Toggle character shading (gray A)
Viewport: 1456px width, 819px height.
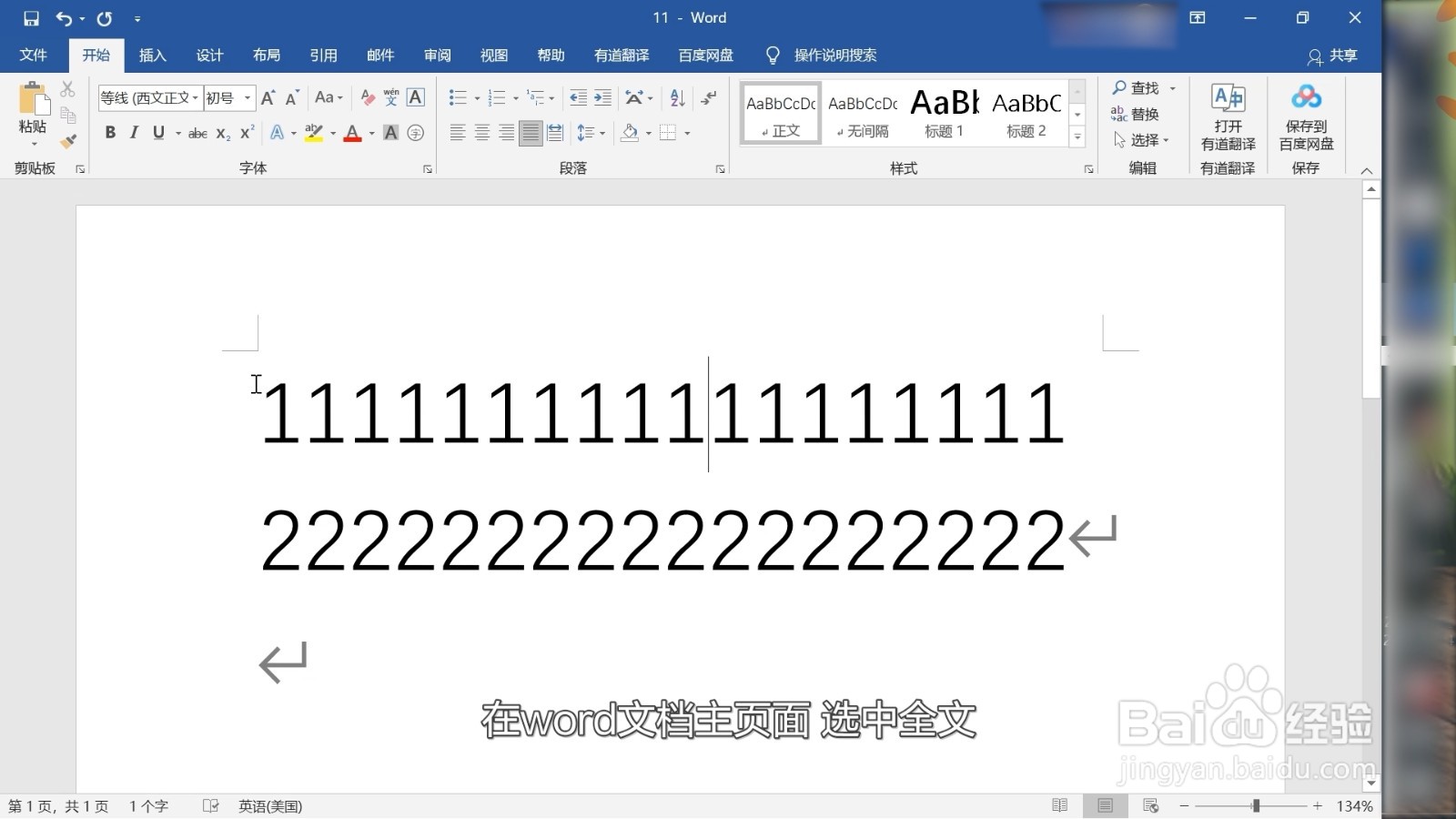coord(391,133)
